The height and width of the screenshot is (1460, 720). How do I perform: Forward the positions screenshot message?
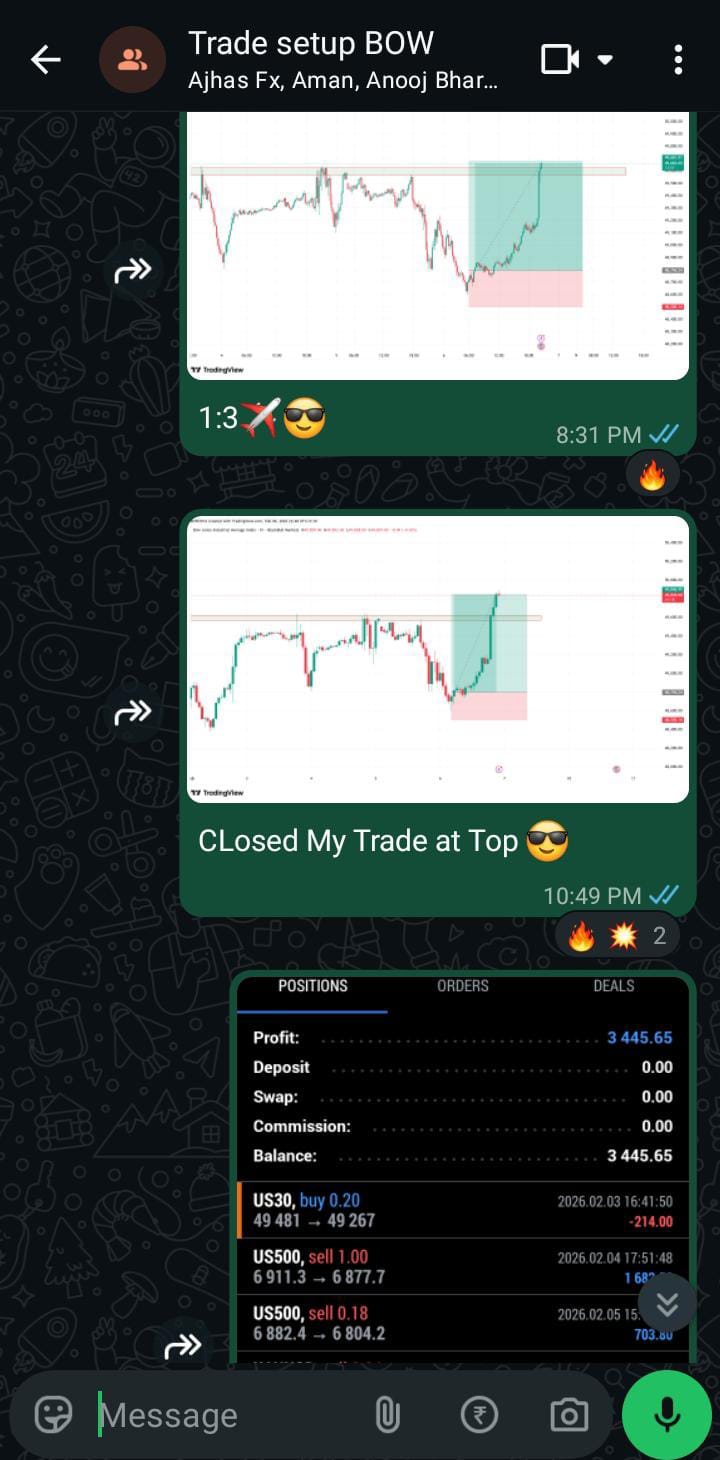pos(183,1346)
